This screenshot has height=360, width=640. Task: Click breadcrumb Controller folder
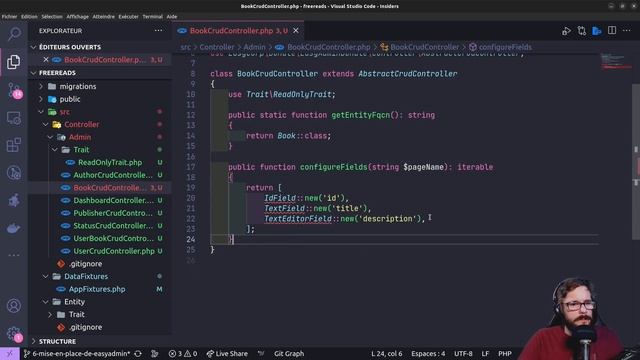click(x=217, y=47)
